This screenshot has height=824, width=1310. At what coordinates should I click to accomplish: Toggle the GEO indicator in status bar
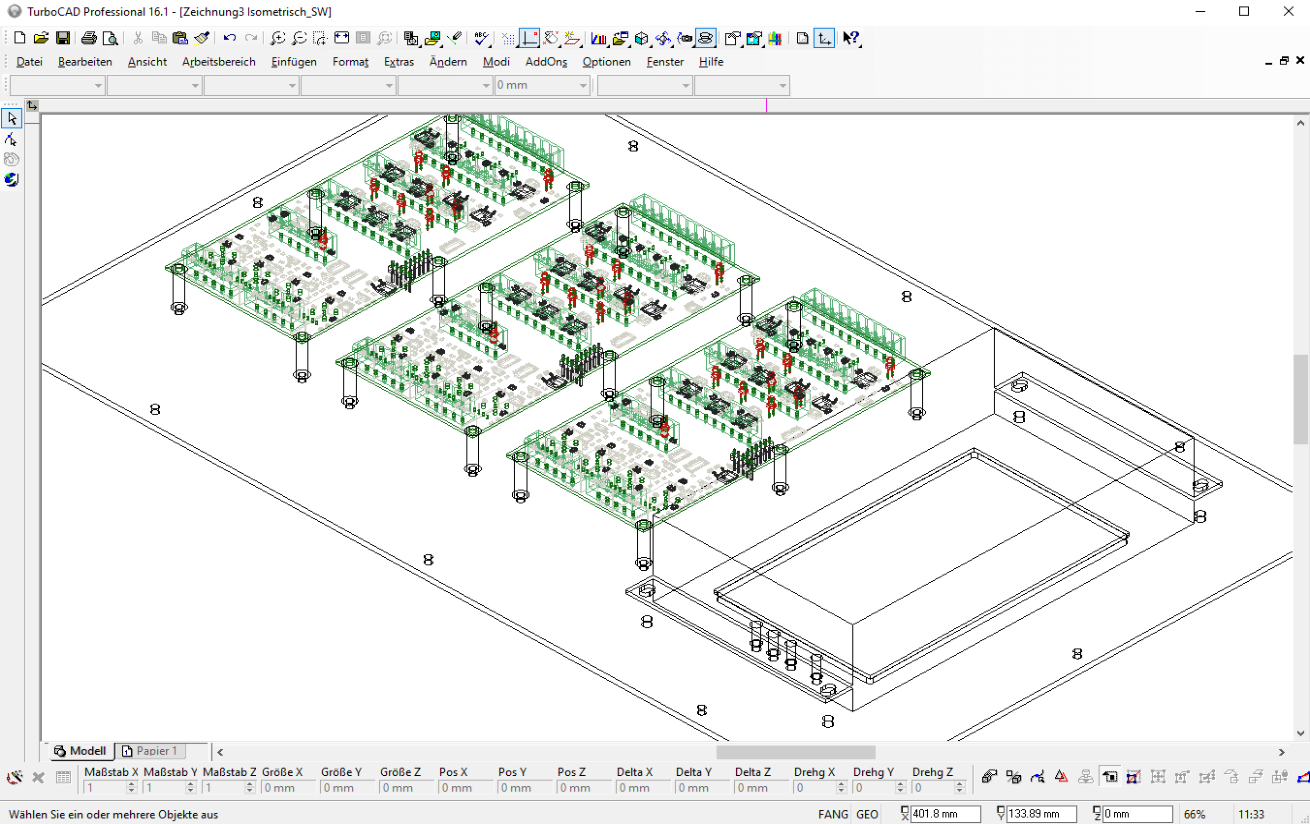coord(867,814)
